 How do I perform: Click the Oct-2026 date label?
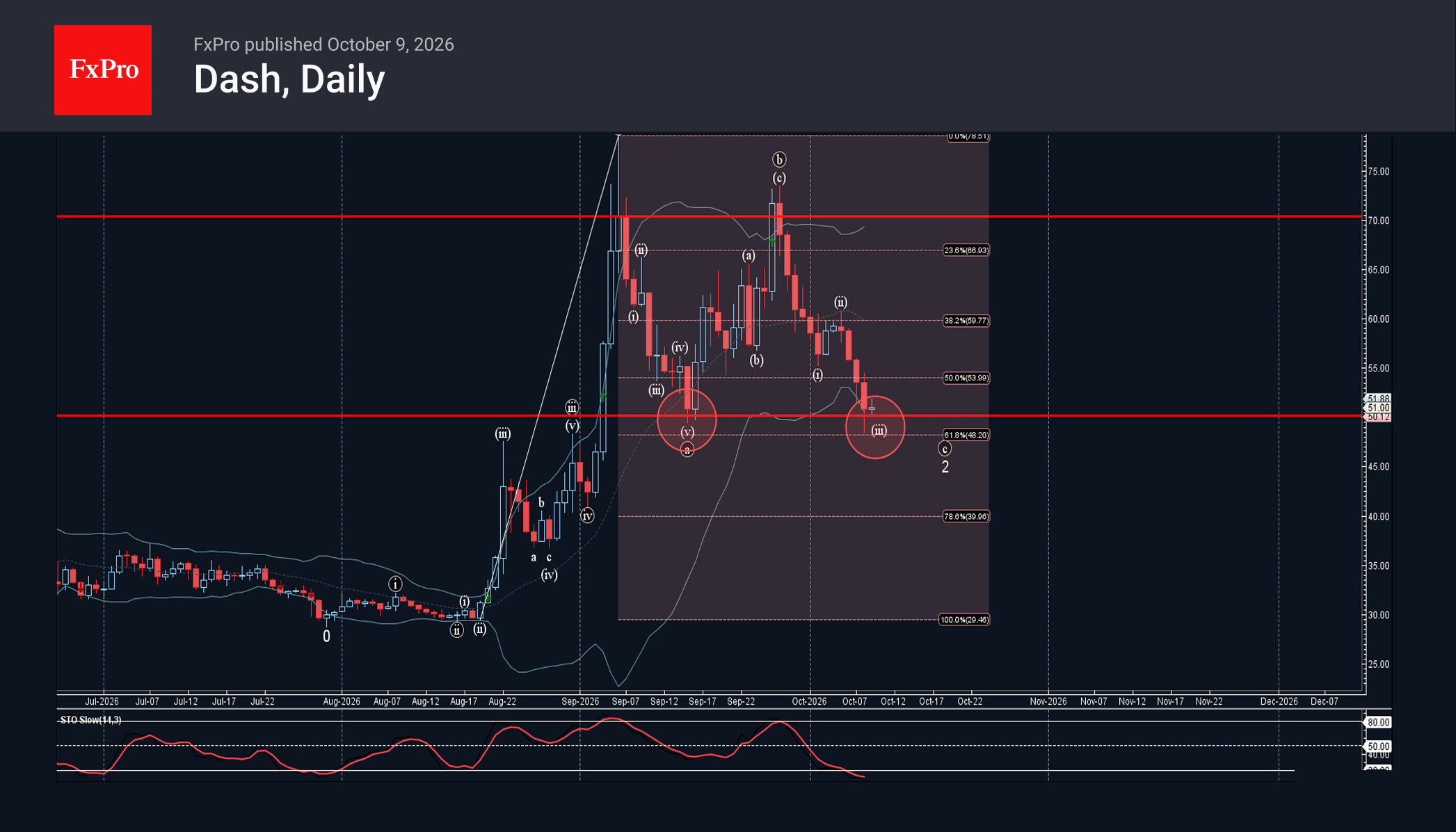pos(809,702)
